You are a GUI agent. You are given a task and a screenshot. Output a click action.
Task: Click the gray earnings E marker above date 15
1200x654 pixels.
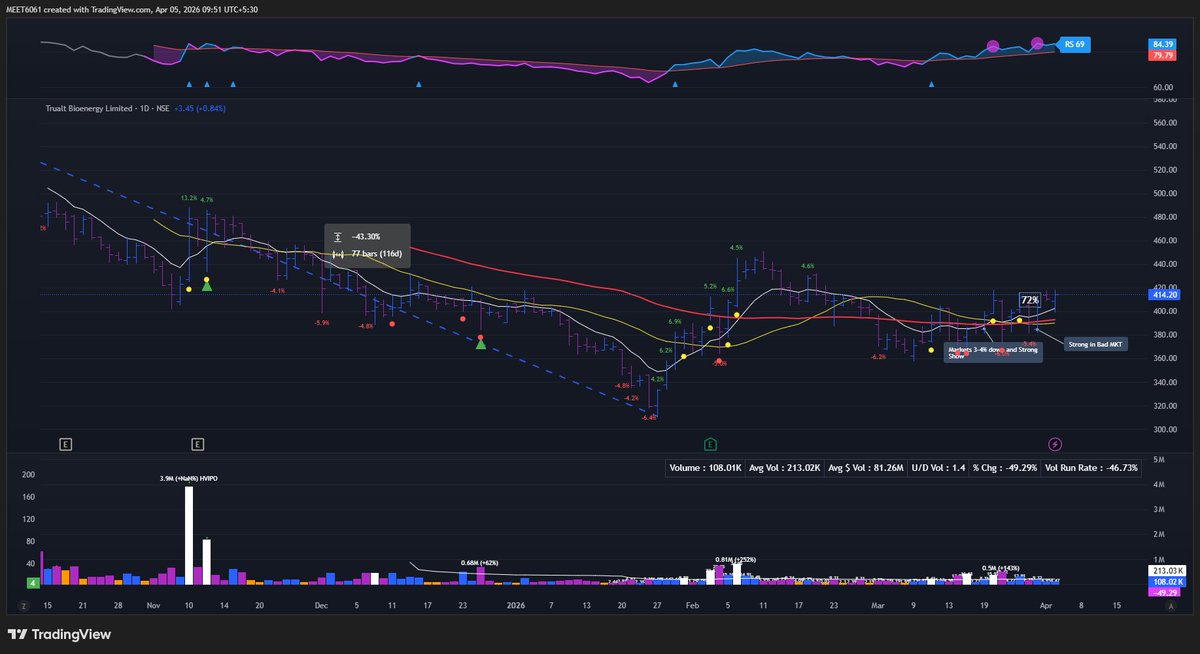(65, 443)
